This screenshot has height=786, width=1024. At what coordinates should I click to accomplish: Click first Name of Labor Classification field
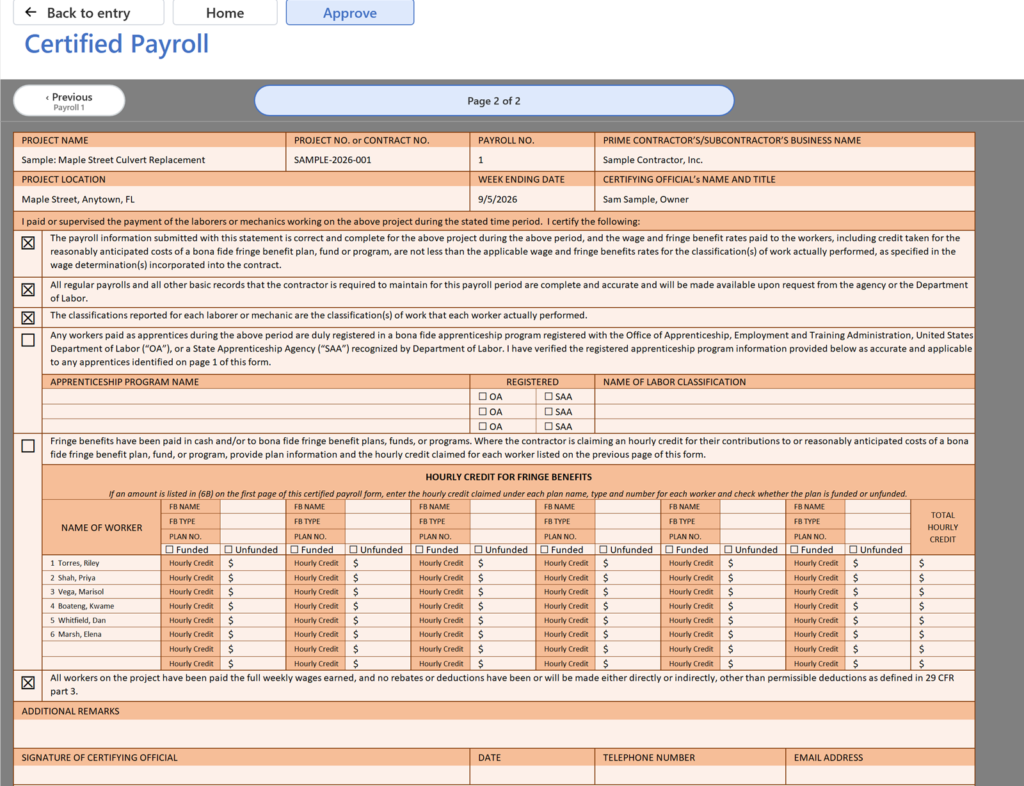coord(784,396)
